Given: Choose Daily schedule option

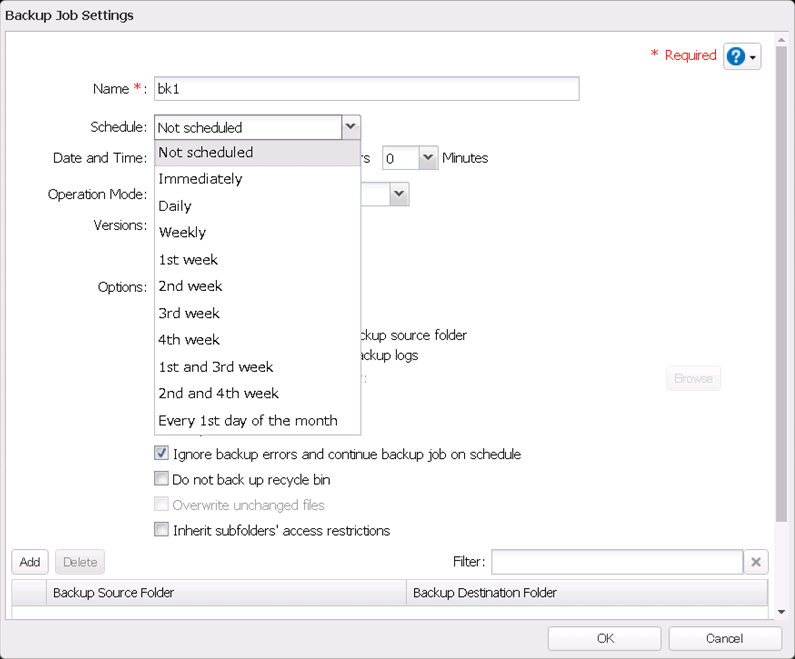Looking at the screenshot, I should 175,206.
